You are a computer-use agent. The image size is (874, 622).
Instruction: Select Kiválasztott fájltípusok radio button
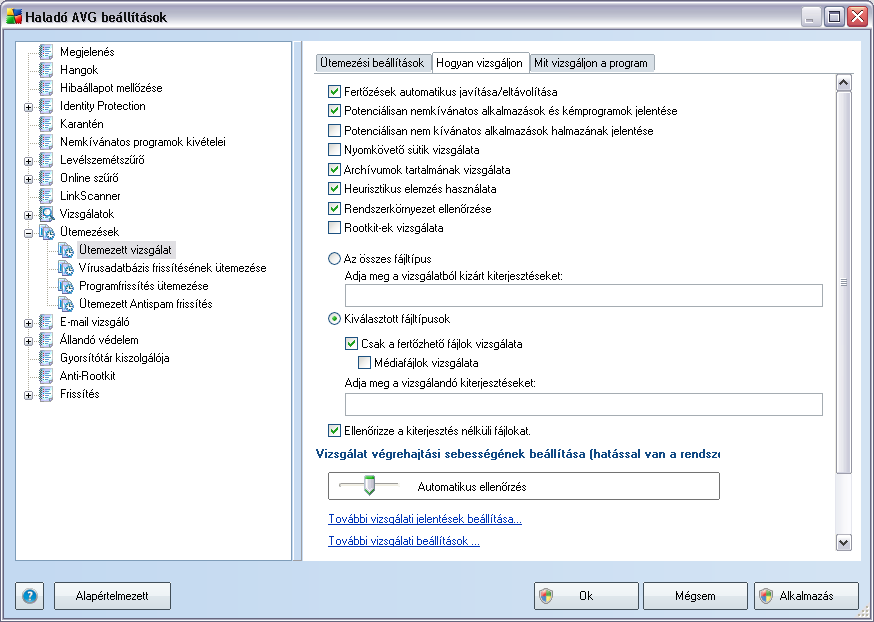[334, 319]
